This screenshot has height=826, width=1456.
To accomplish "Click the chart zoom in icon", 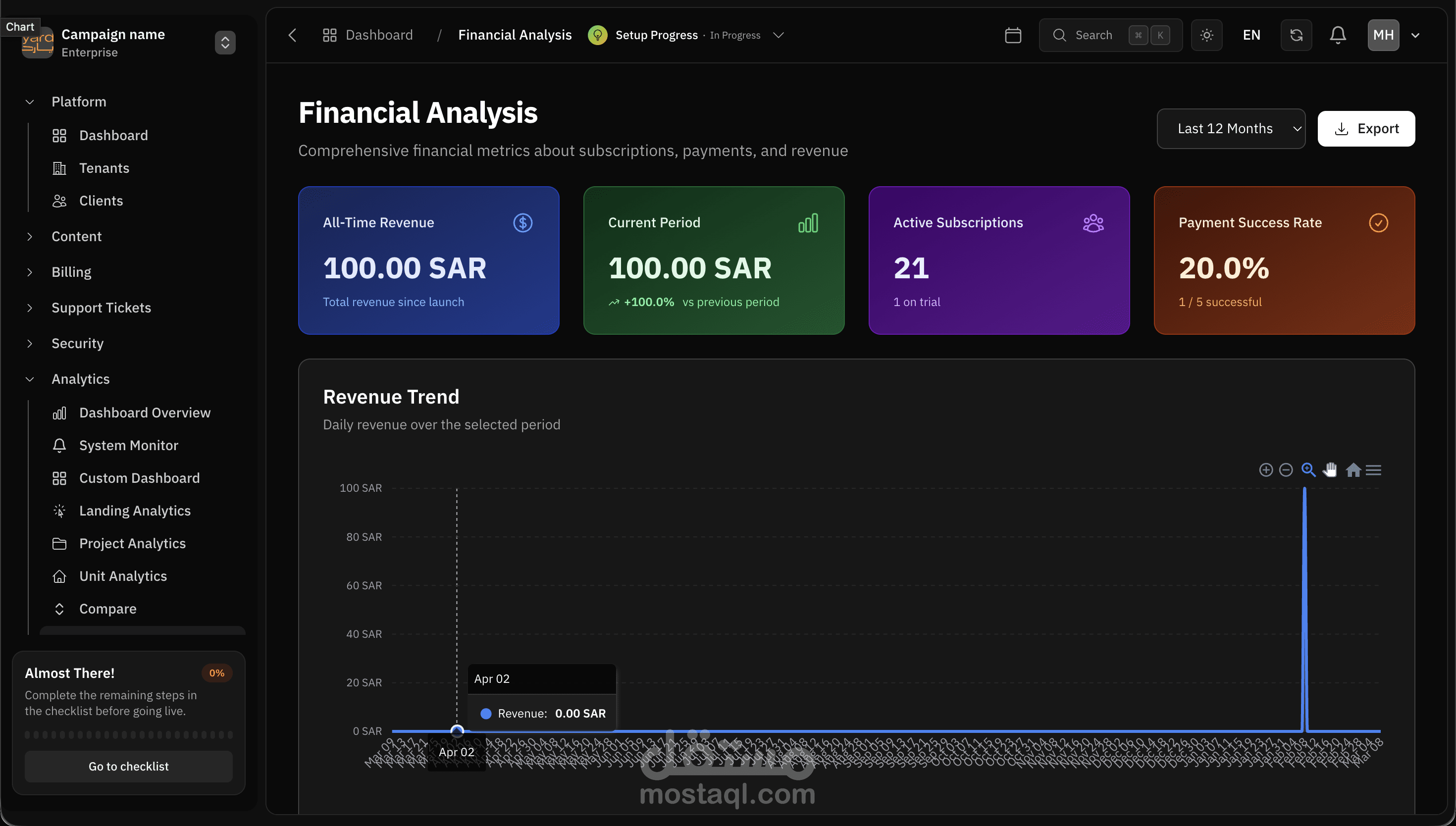I will (x=1265, y=470).
